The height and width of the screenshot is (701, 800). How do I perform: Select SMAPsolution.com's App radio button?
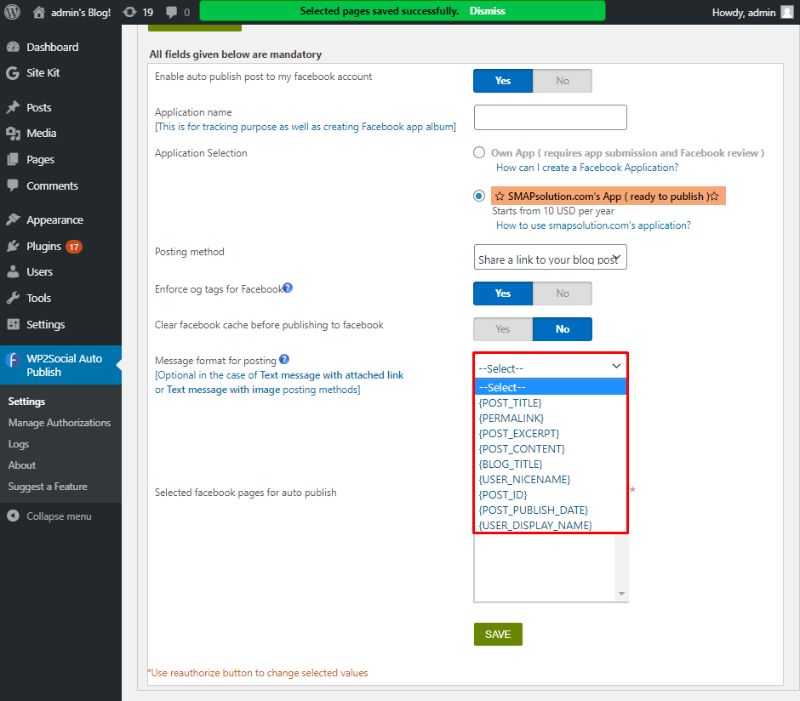(x=479, y=196)
